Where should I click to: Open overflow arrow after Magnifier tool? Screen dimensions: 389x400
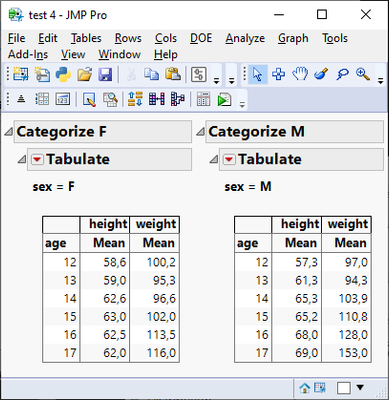380,80
